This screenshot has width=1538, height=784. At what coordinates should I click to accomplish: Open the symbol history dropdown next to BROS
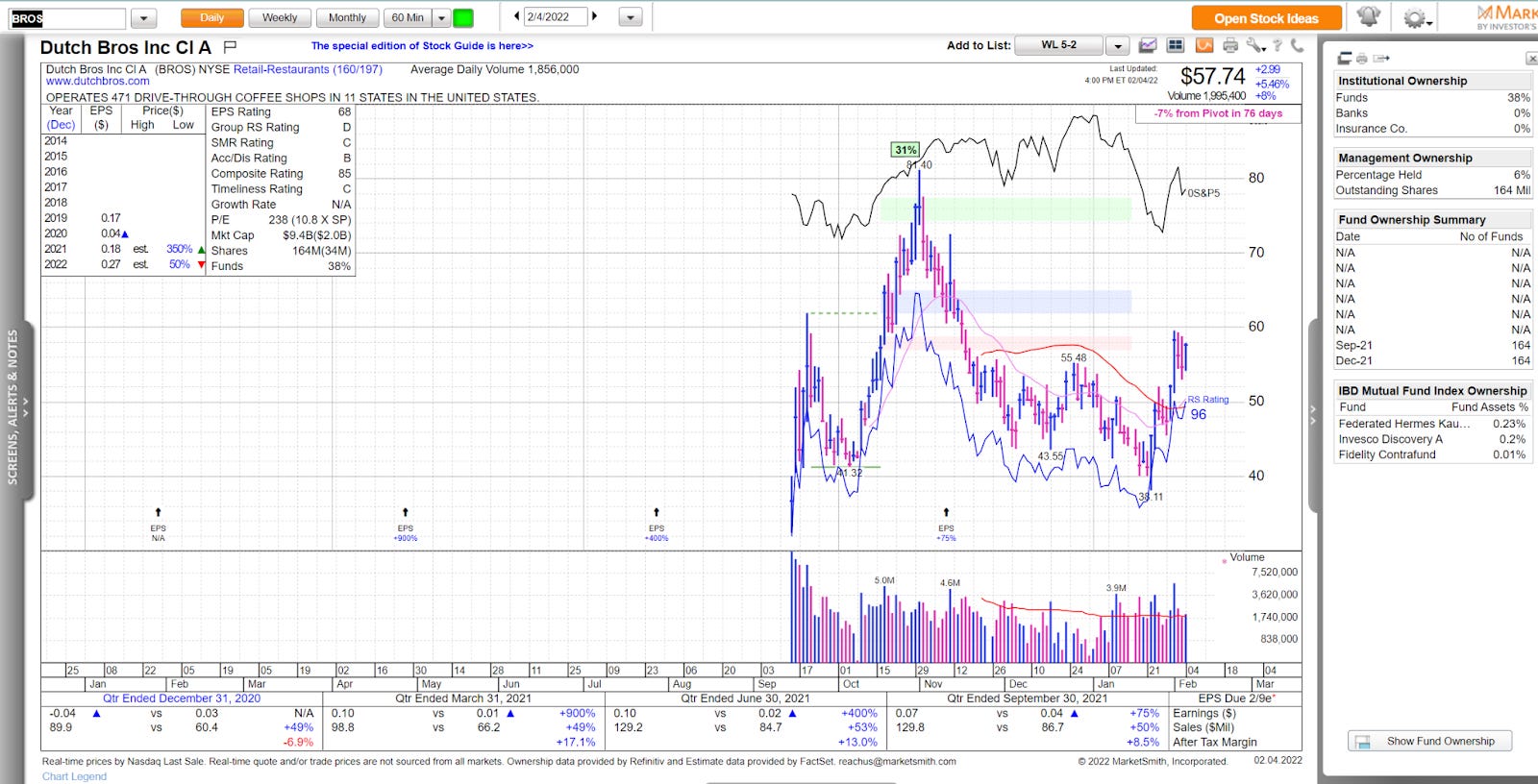[x=143, y=18]
